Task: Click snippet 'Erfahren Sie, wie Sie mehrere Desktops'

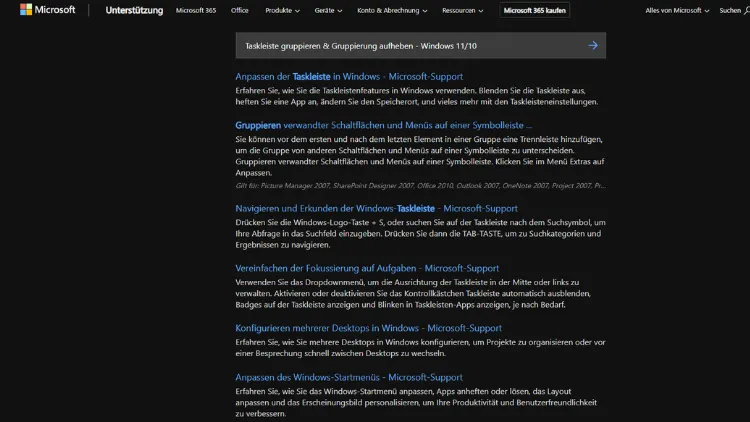Action: [420, 348]
